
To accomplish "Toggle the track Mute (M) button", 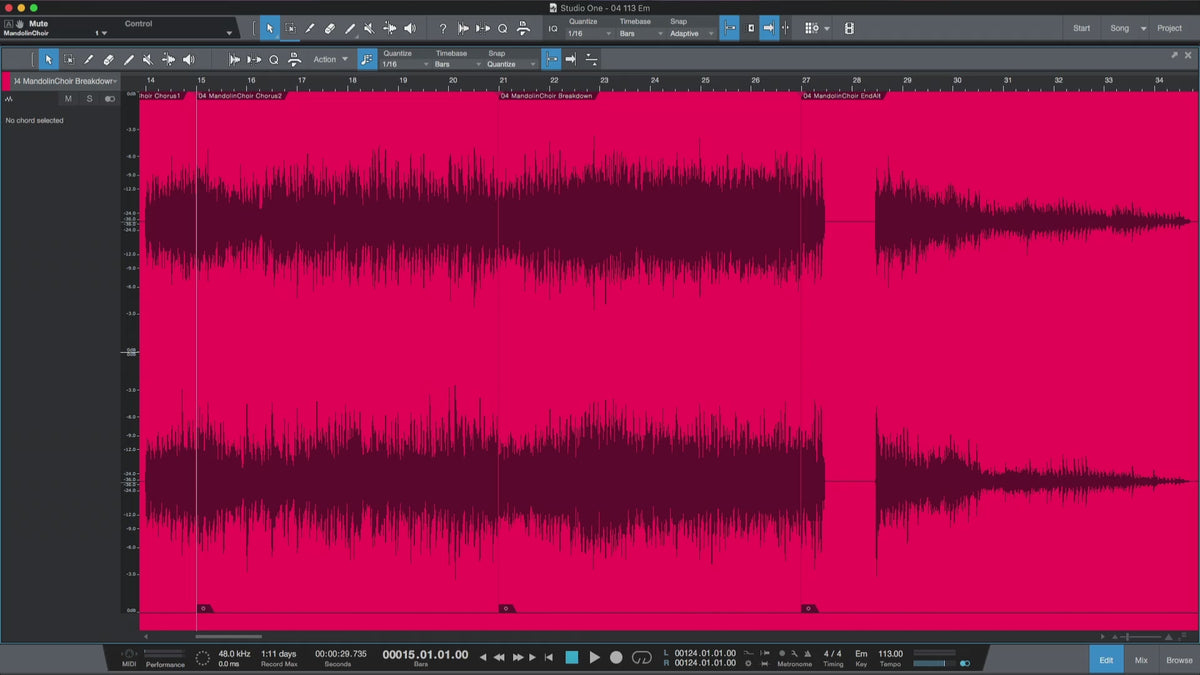I will tap(68, 99).
